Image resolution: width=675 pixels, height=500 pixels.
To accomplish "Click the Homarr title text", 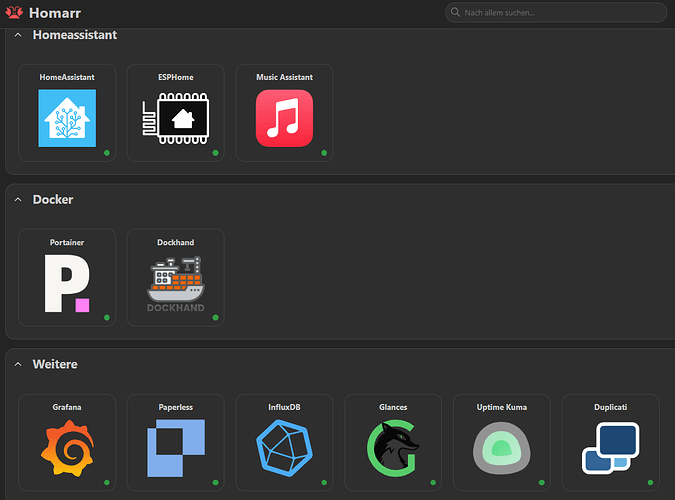I will [55, 13].
